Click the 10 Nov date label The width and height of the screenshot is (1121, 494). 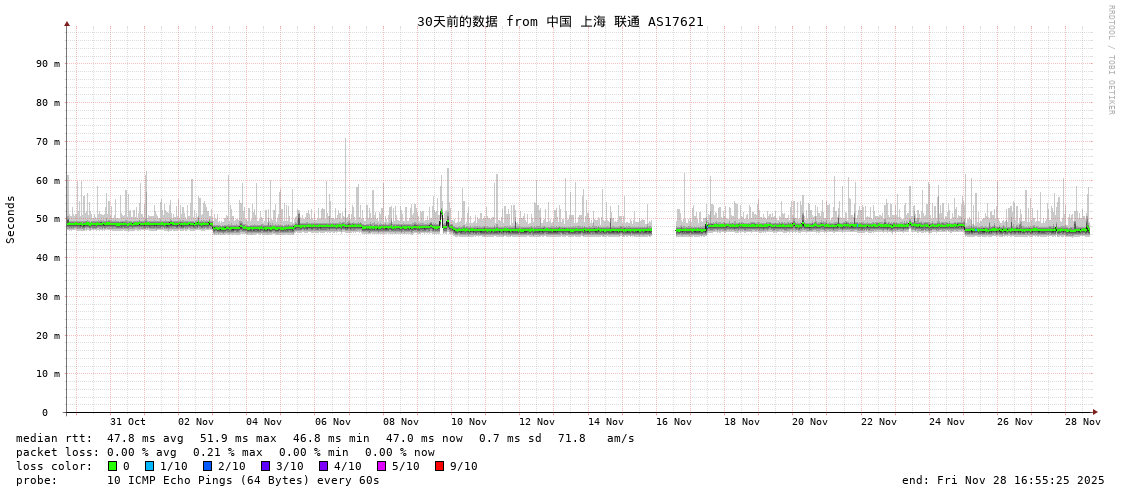pyautogui.click(x=469, y=422)
